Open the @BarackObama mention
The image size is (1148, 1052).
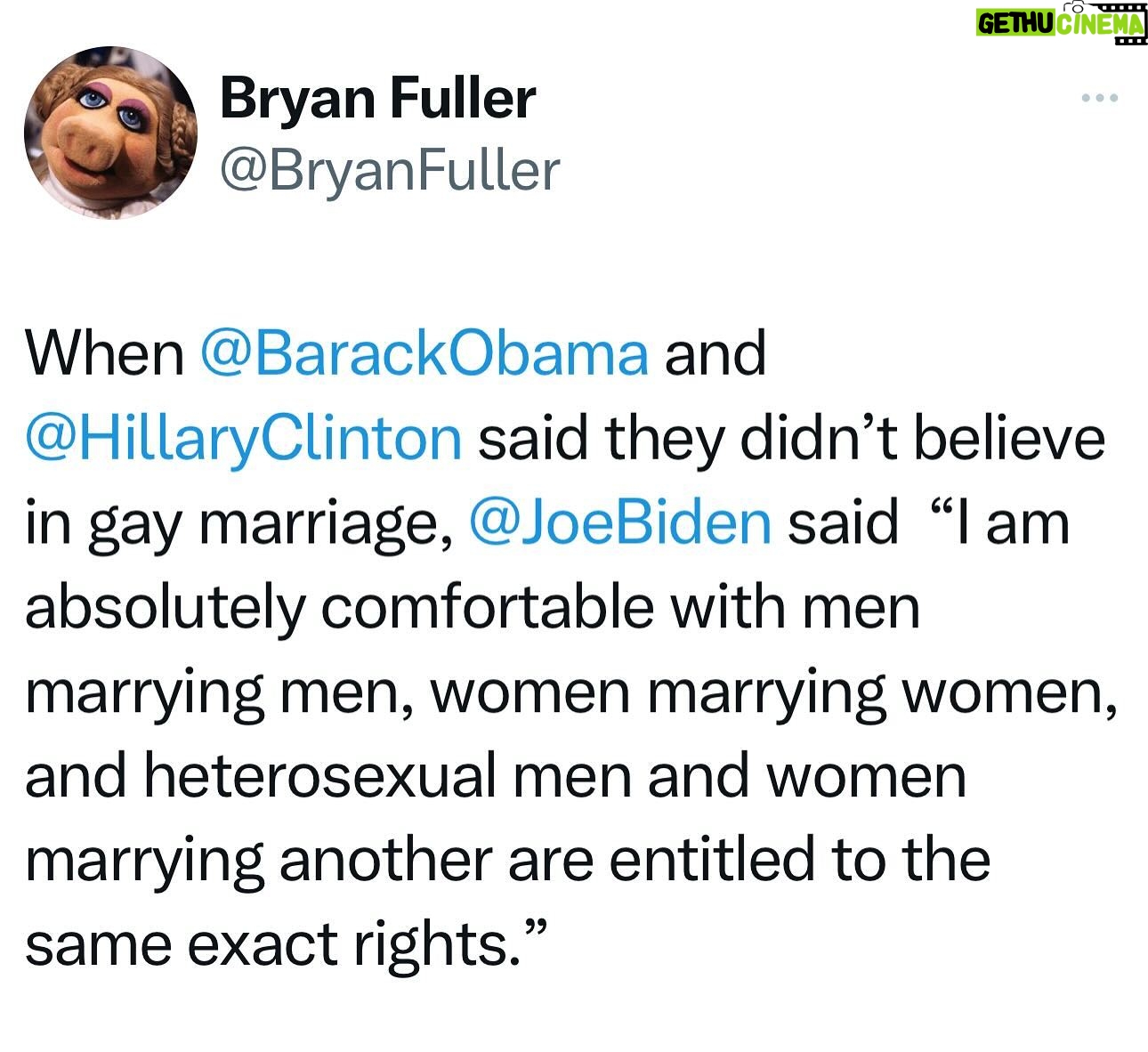click(x=426, y=354)
